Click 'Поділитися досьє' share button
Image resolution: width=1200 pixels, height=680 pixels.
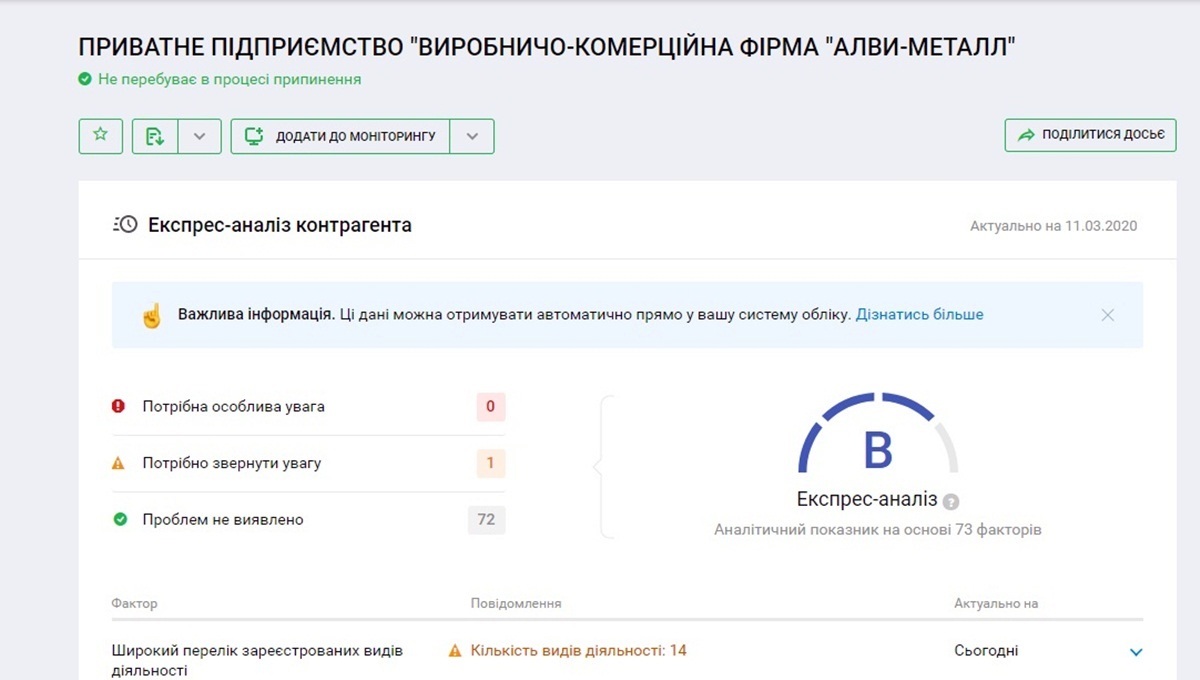(x=1090, y=135)
